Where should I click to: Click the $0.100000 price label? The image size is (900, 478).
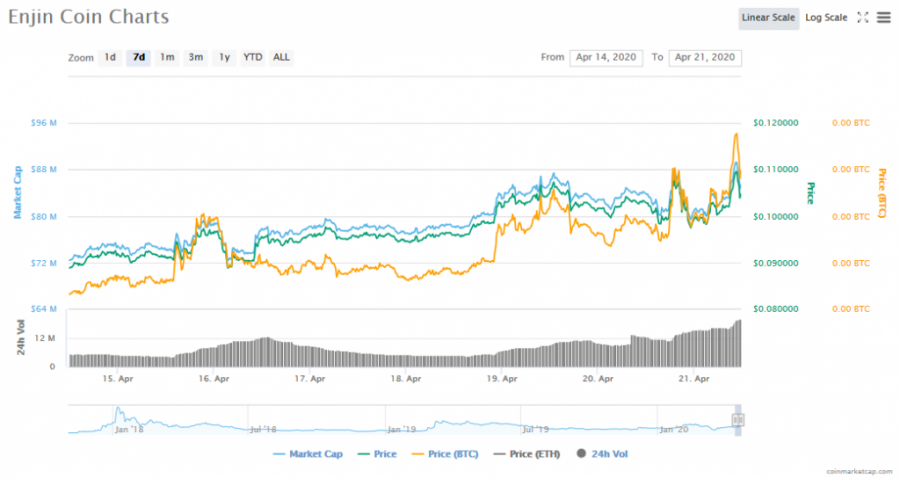pos(775,217)
